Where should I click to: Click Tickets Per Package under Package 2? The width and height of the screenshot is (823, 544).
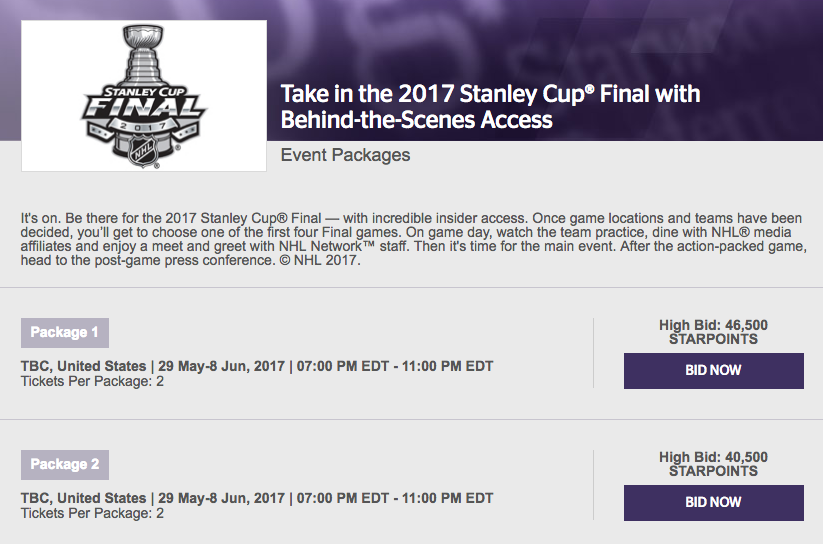click(92, 513)
